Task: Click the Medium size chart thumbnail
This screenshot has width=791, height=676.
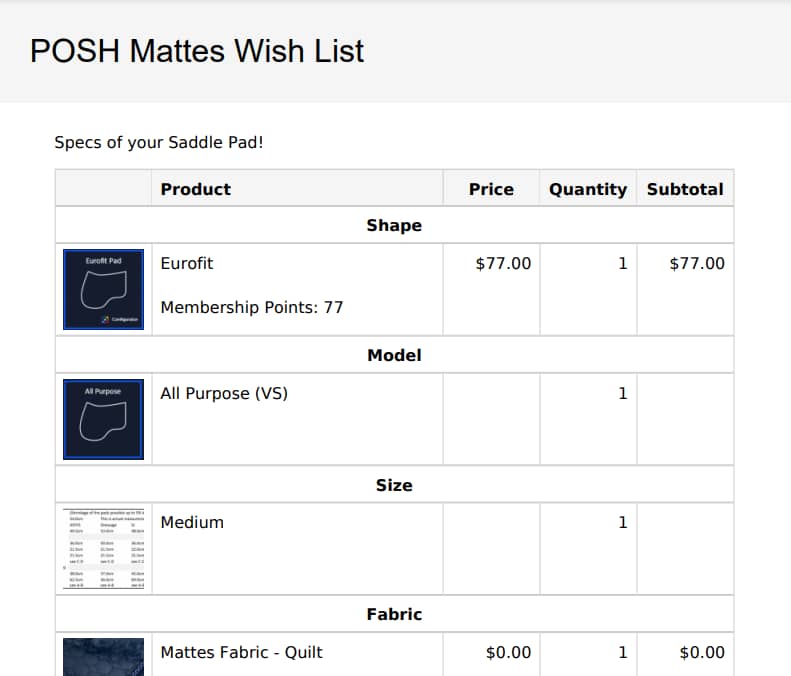Action: pyautogui.click(x=103, y=549)
